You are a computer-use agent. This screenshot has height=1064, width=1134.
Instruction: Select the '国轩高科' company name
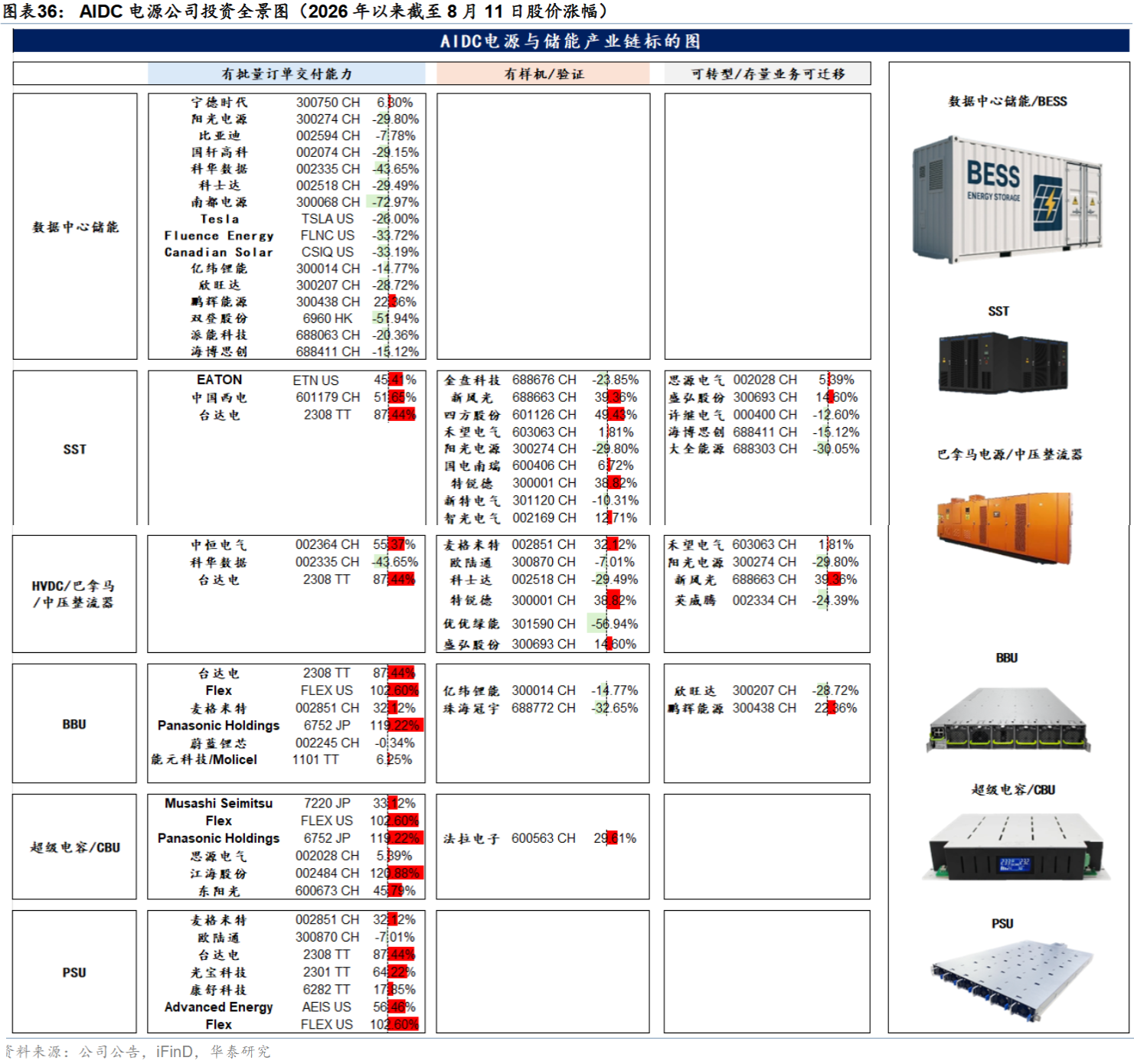coord(220,152)
